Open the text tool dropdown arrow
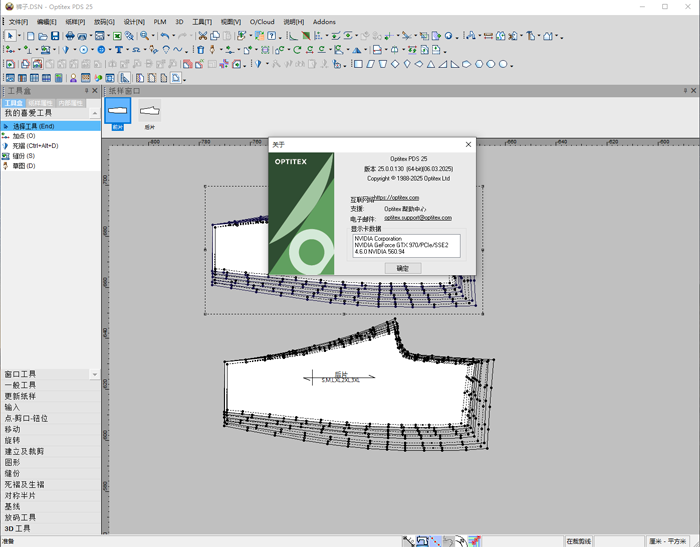 pyautogui.click(x=127, y=50)
